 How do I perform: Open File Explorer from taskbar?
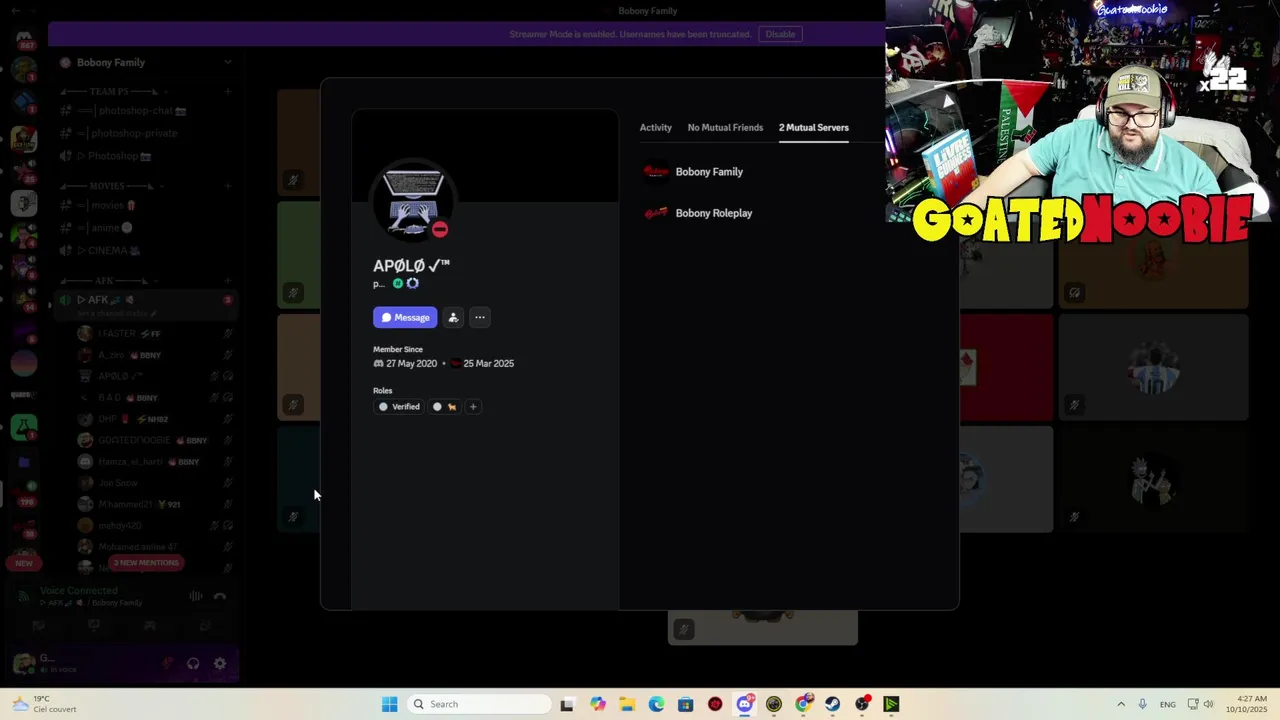pos(627,704)
